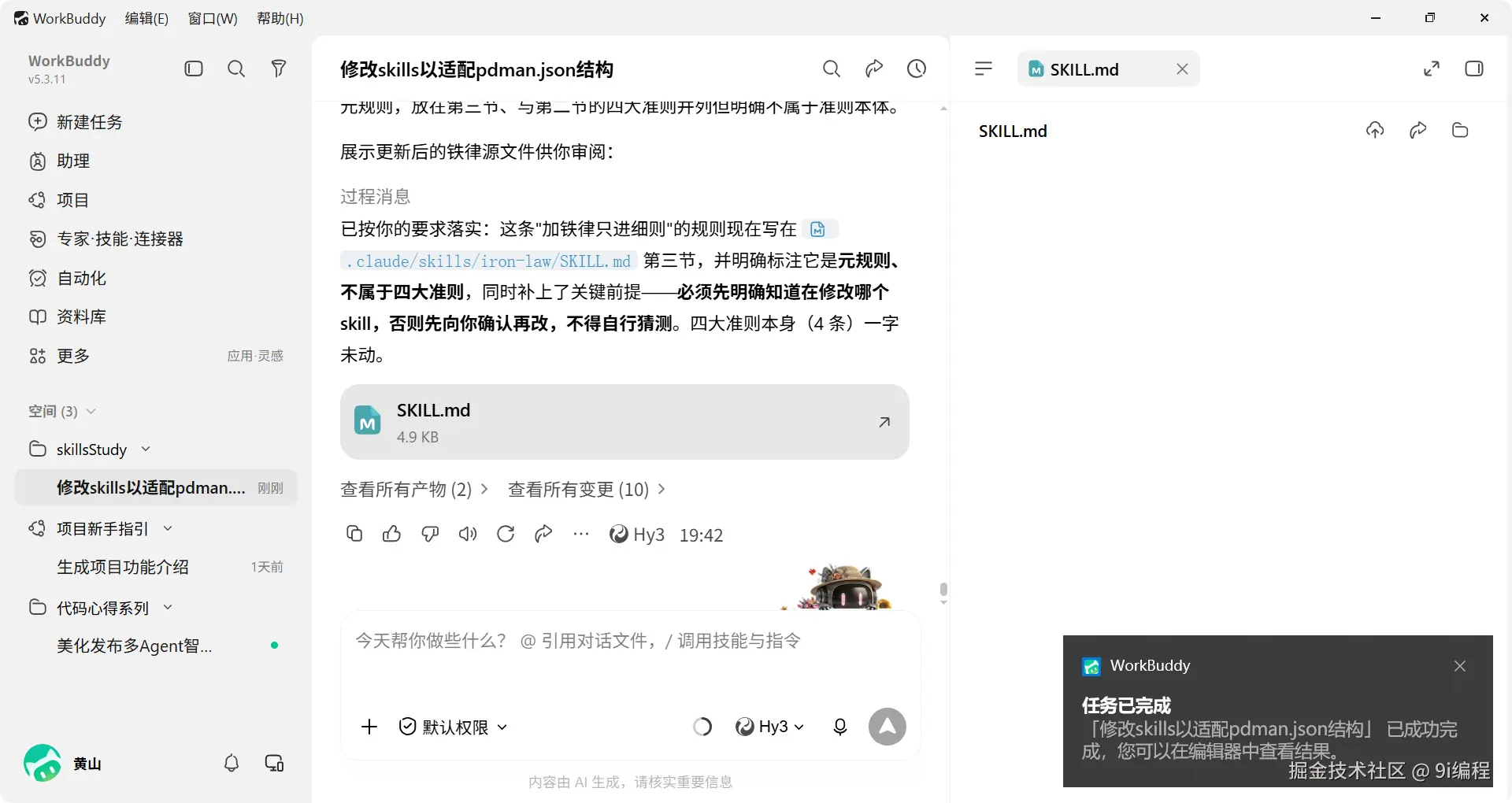Search within the conversation header
Image resolution: width=1512 pixels, height=803 pixels.
(x=832, y=68)
